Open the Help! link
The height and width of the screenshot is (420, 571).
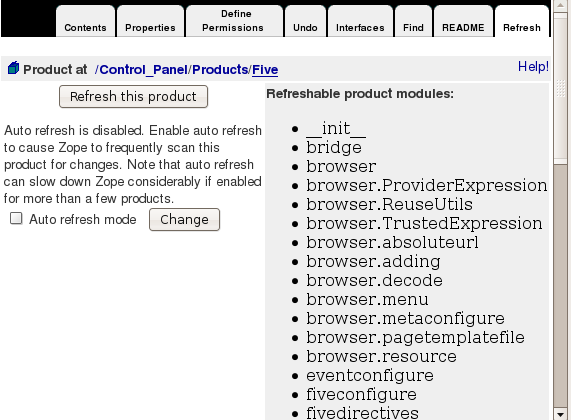(533, 66)
